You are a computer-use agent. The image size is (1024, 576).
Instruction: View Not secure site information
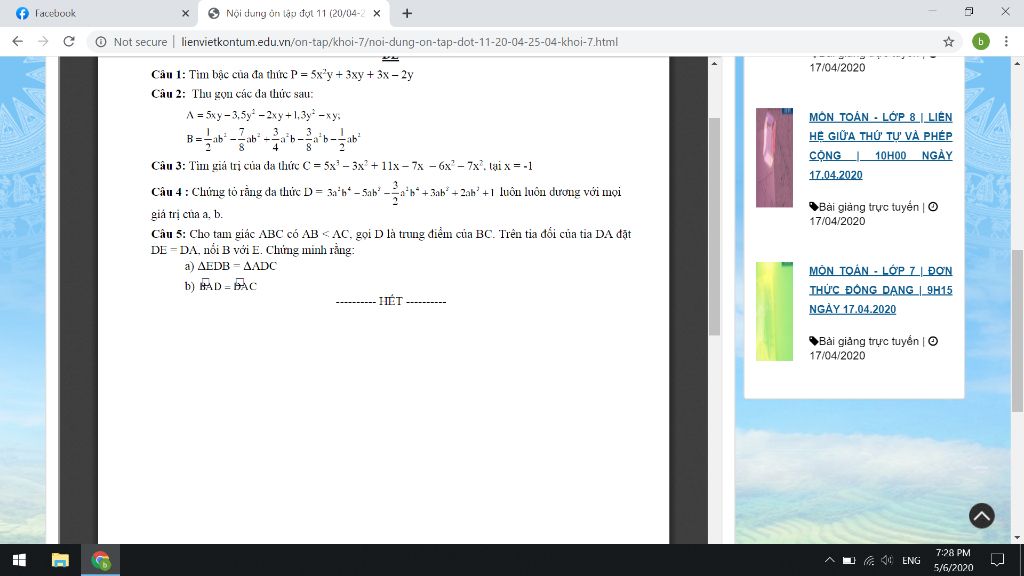tap(131, 42)
